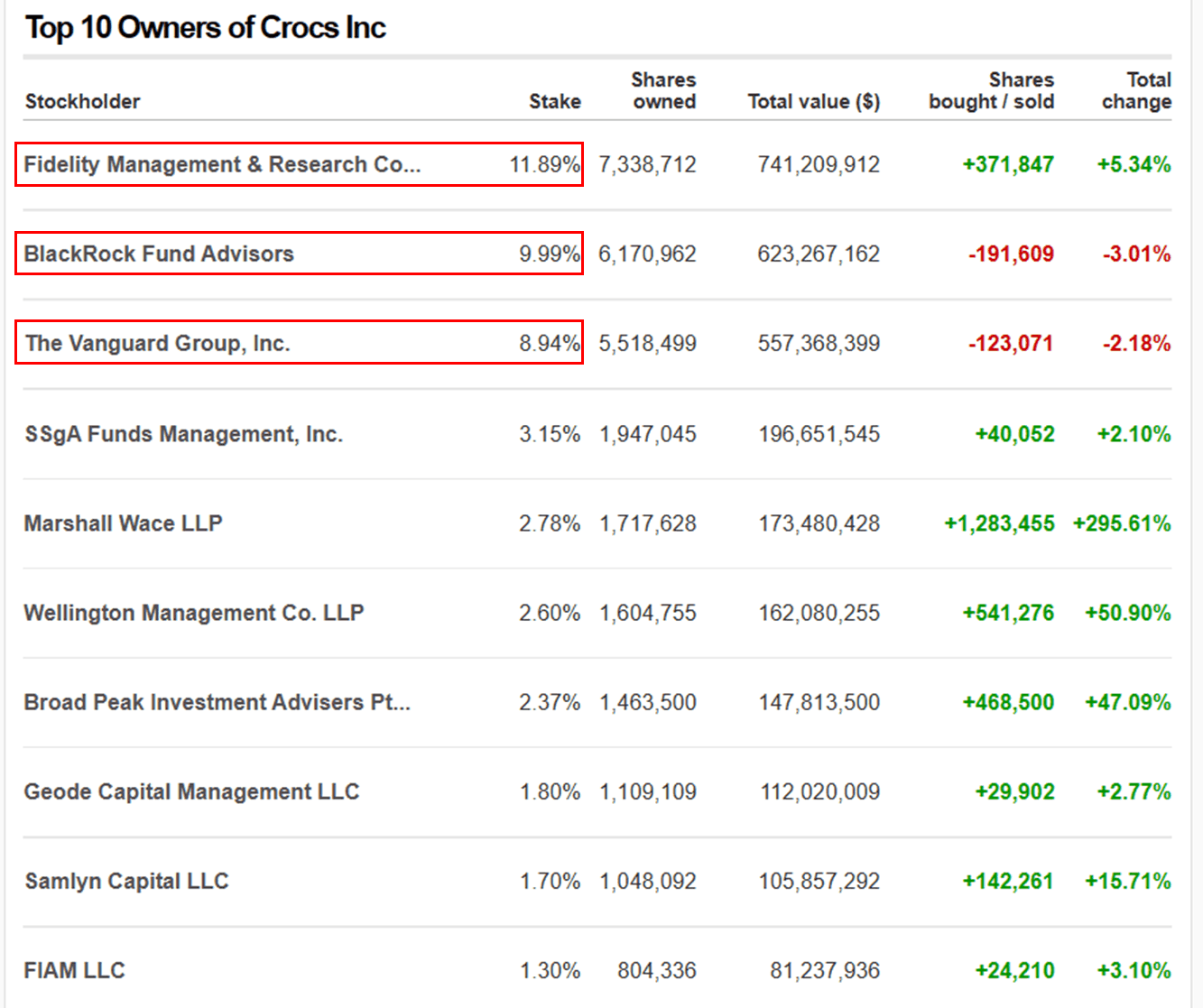This screenshot has width=1203, height=1008.
Task: Click total value 147,813,500
Action: coord(819,702)
